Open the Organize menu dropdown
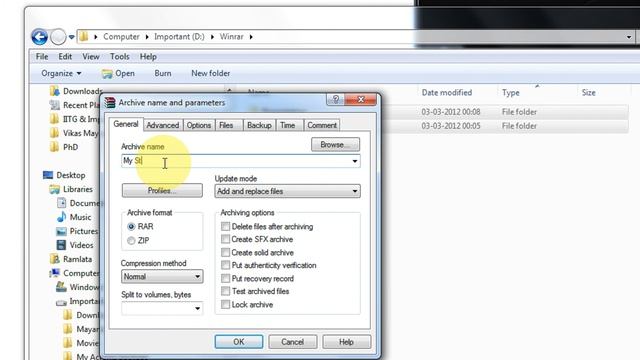 click(x=61, y=73)
